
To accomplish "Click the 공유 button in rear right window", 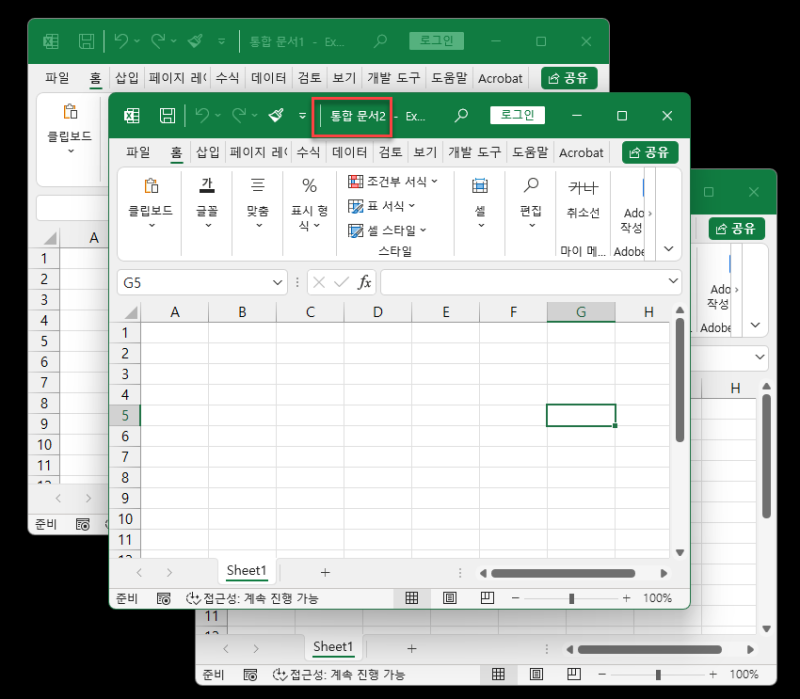I will [736, 229].
